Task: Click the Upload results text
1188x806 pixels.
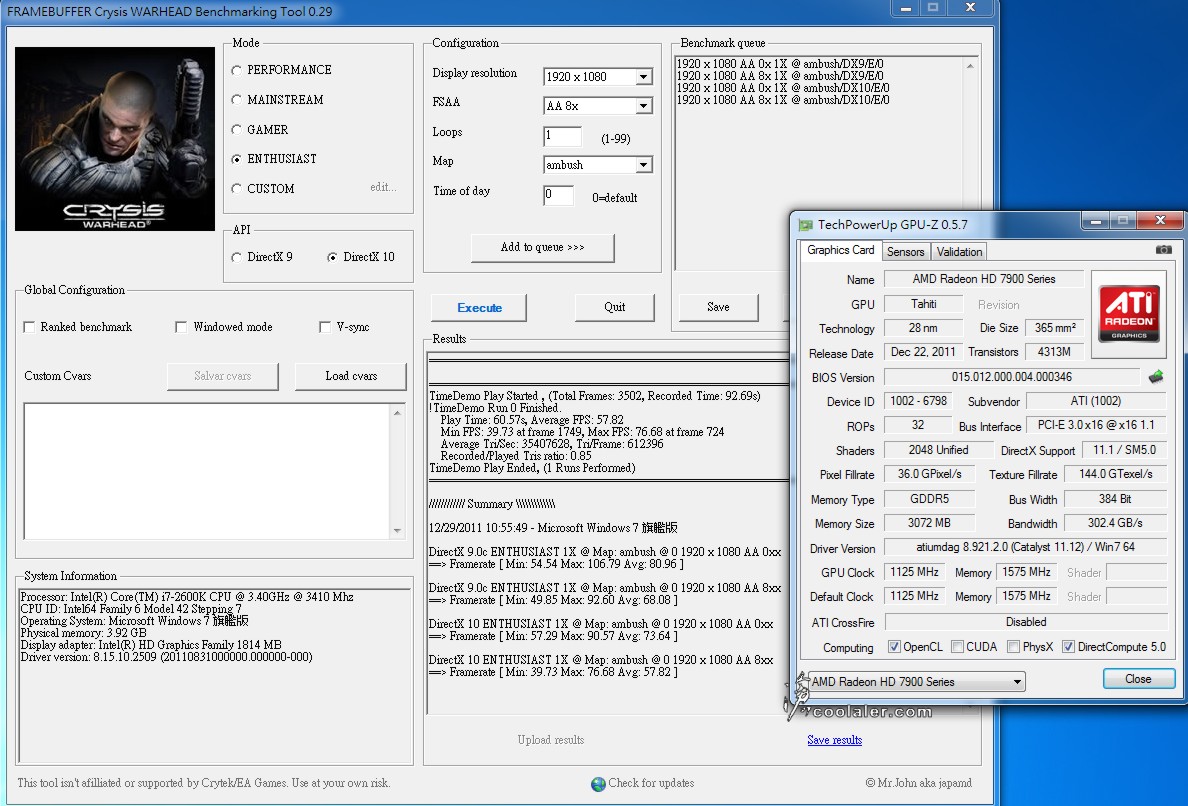Action: (x=551, y=740)
